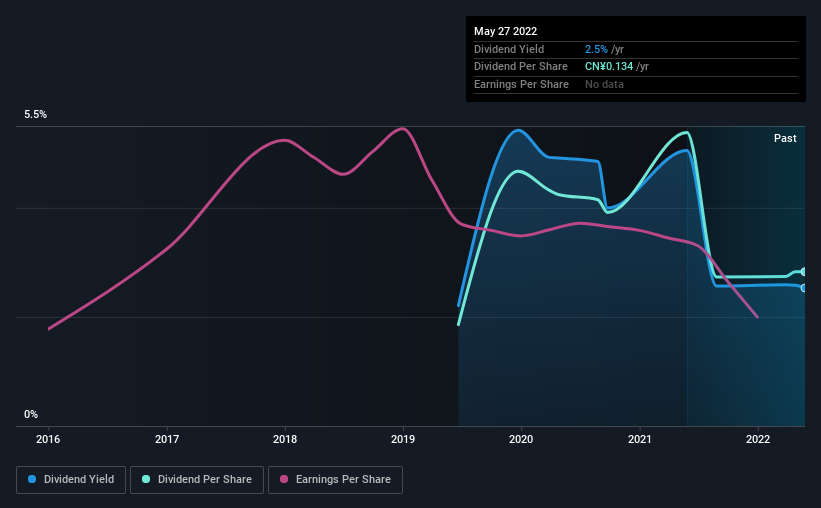Click the blue Dividend Yield endpoint marker
Viewport: 821px width, 508px height.
tap(804, 288)
